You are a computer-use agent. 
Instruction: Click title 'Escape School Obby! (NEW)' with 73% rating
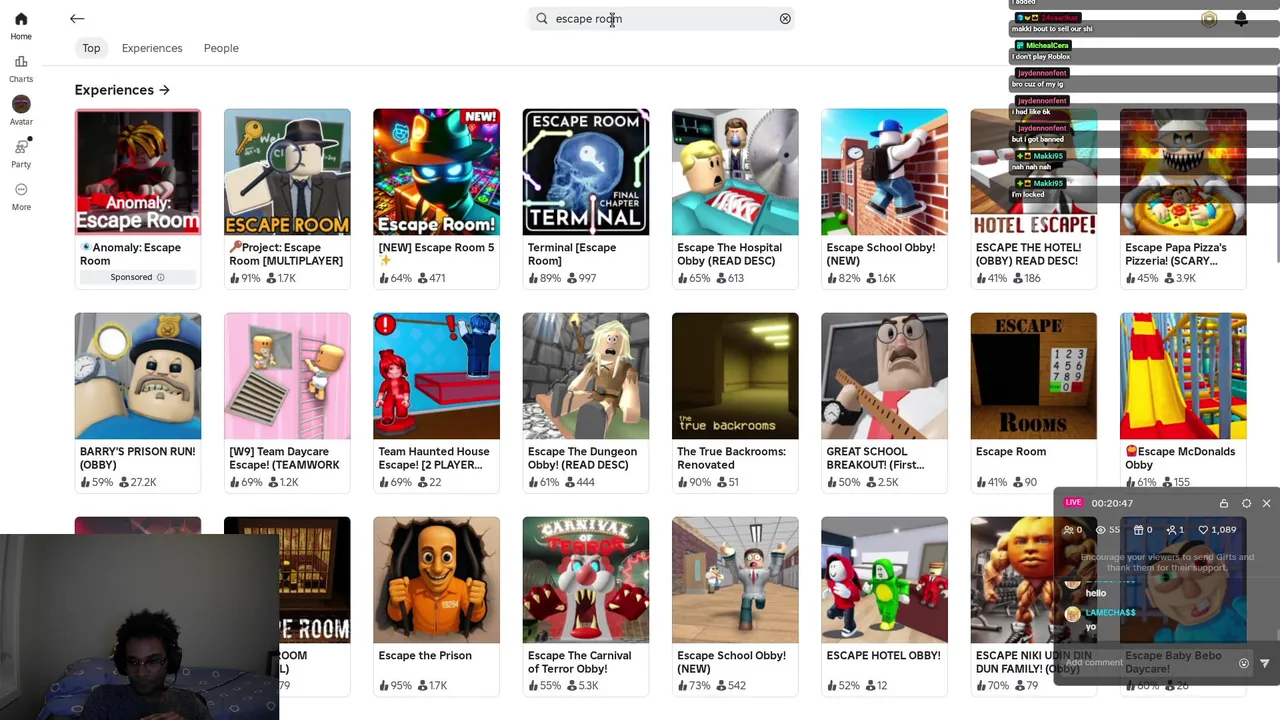731,662
